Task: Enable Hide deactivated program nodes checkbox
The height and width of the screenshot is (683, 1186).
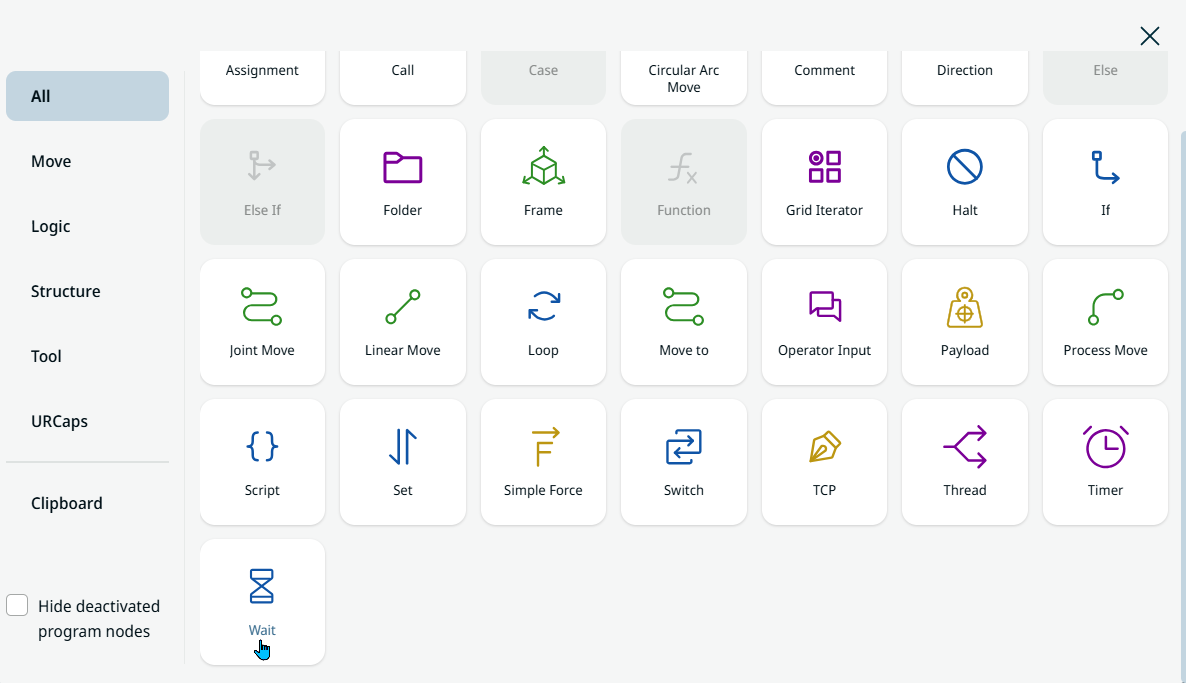Action: coord(17,606)
